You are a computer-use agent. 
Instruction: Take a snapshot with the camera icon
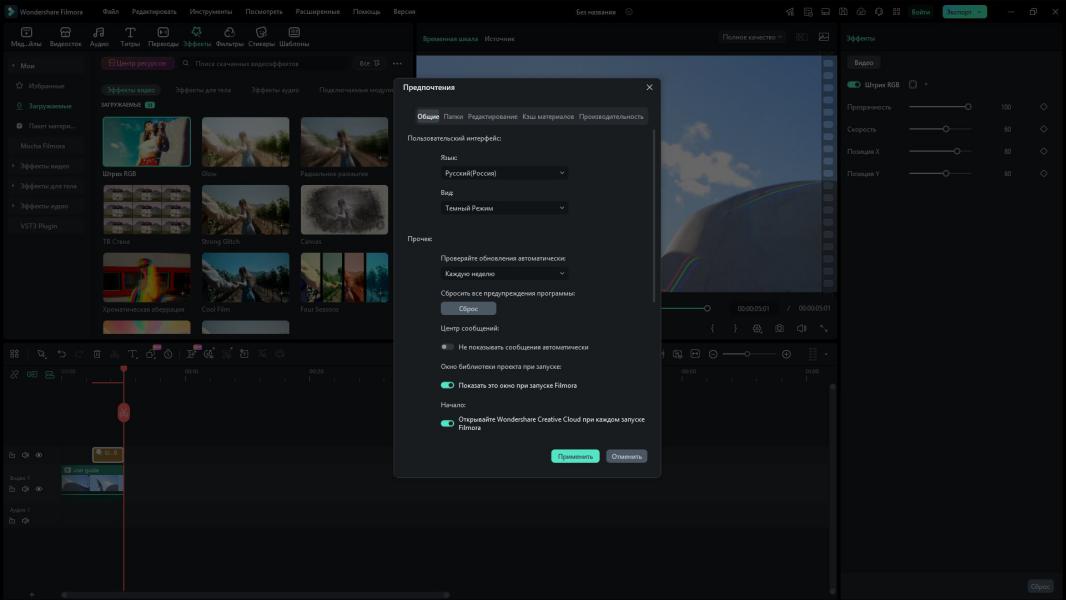coord(779,328)
